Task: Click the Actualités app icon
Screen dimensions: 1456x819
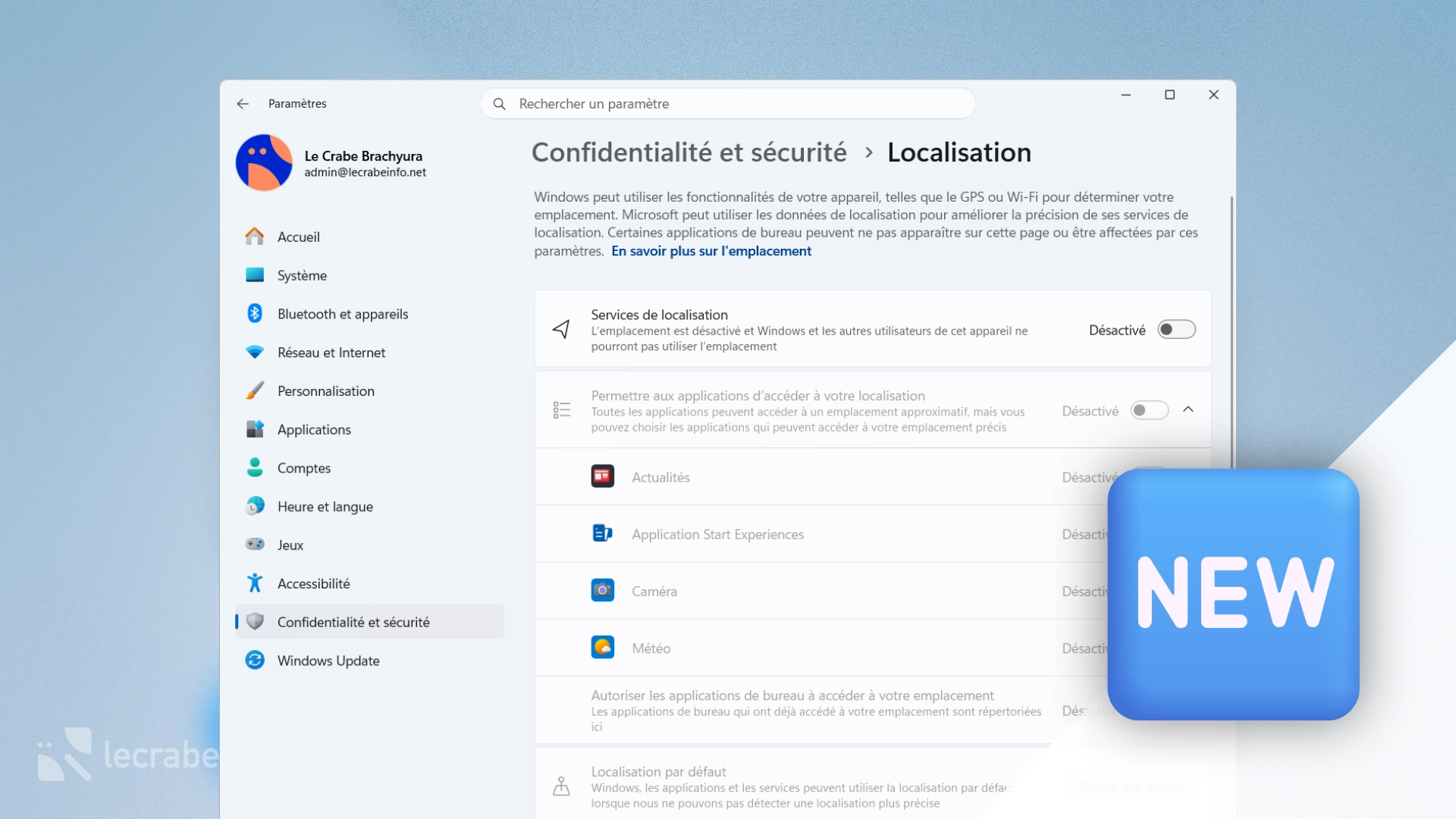Action: click(x=603, y=476)
